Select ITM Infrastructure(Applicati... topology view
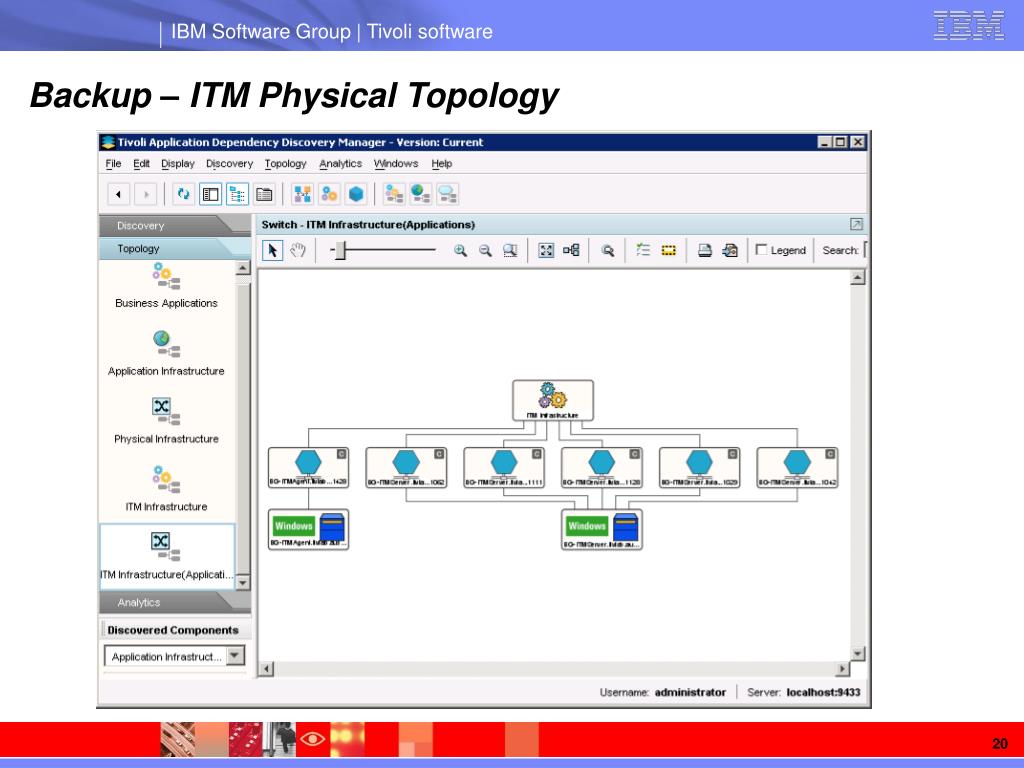 point(167,557)
